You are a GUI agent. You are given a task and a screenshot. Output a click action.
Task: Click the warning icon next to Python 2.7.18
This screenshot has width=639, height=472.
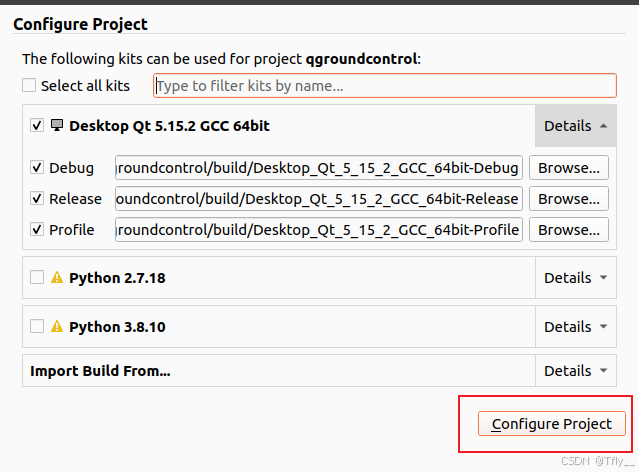57,278
